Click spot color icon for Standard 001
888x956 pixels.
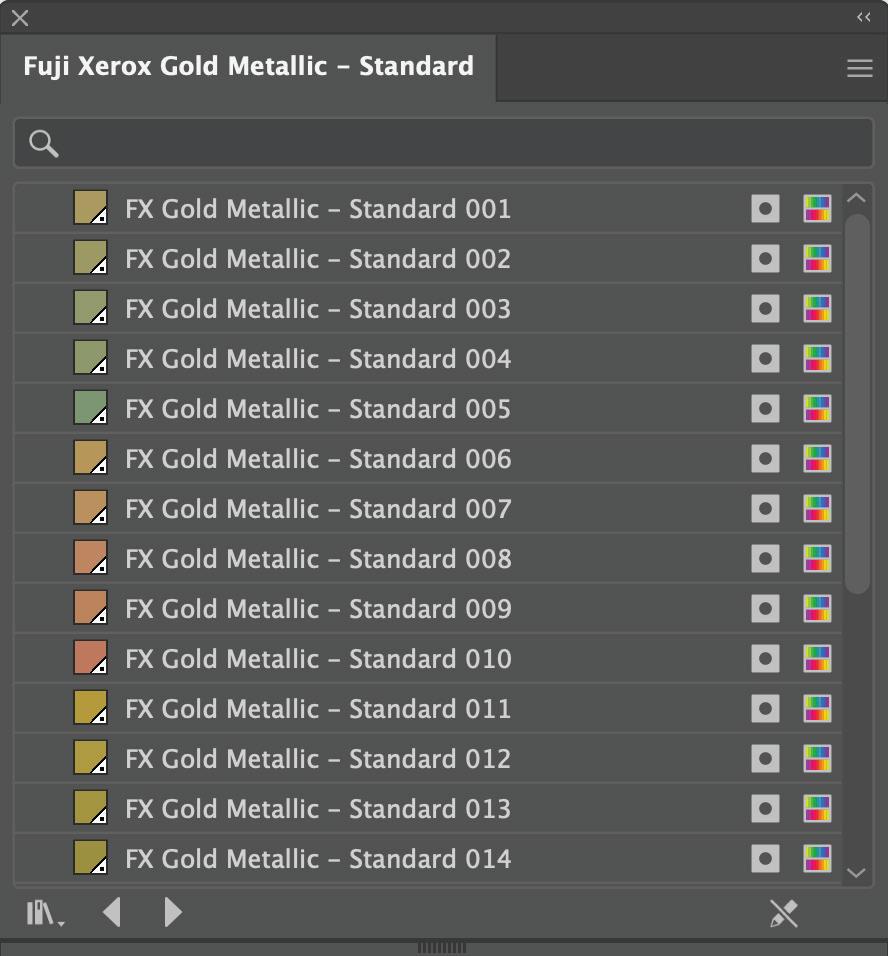click(765, 209)
